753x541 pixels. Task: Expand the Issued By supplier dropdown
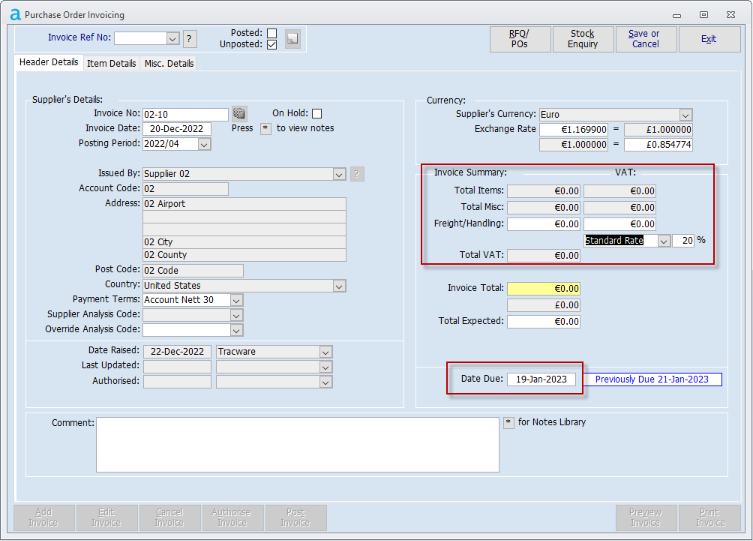click(339, 174)
